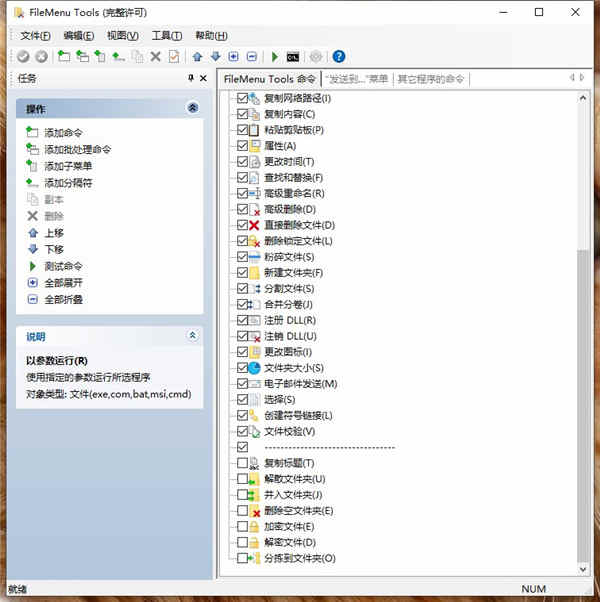Viewport: 600px width, 602px height.
Task: Click the apply changes checkmark toolbar icon
Action: pos(23,57)
